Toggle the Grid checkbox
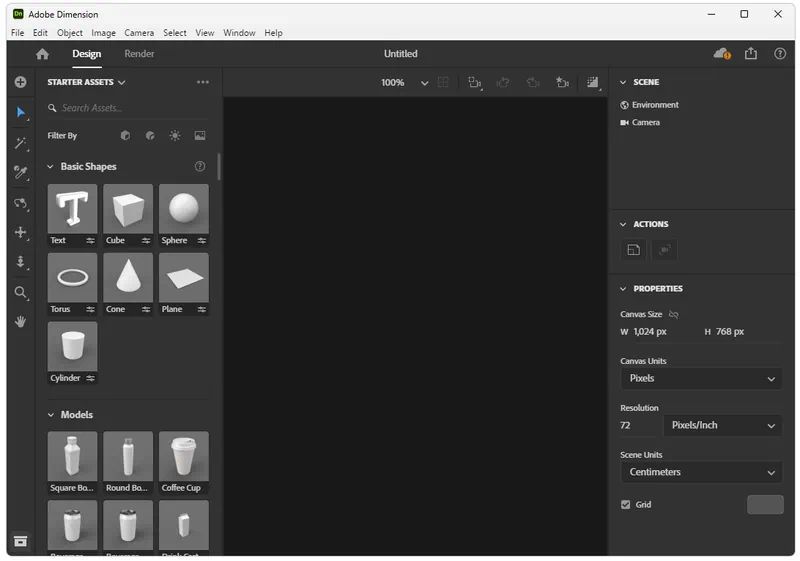The image size is (800, 561). (x=626, y=505)
